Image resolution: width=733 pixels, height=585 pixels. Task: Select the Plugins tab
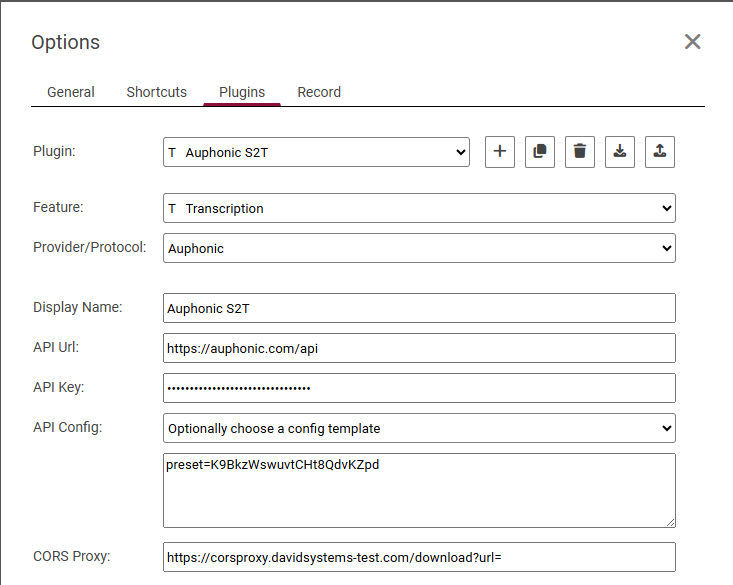(x=242, y=92)
